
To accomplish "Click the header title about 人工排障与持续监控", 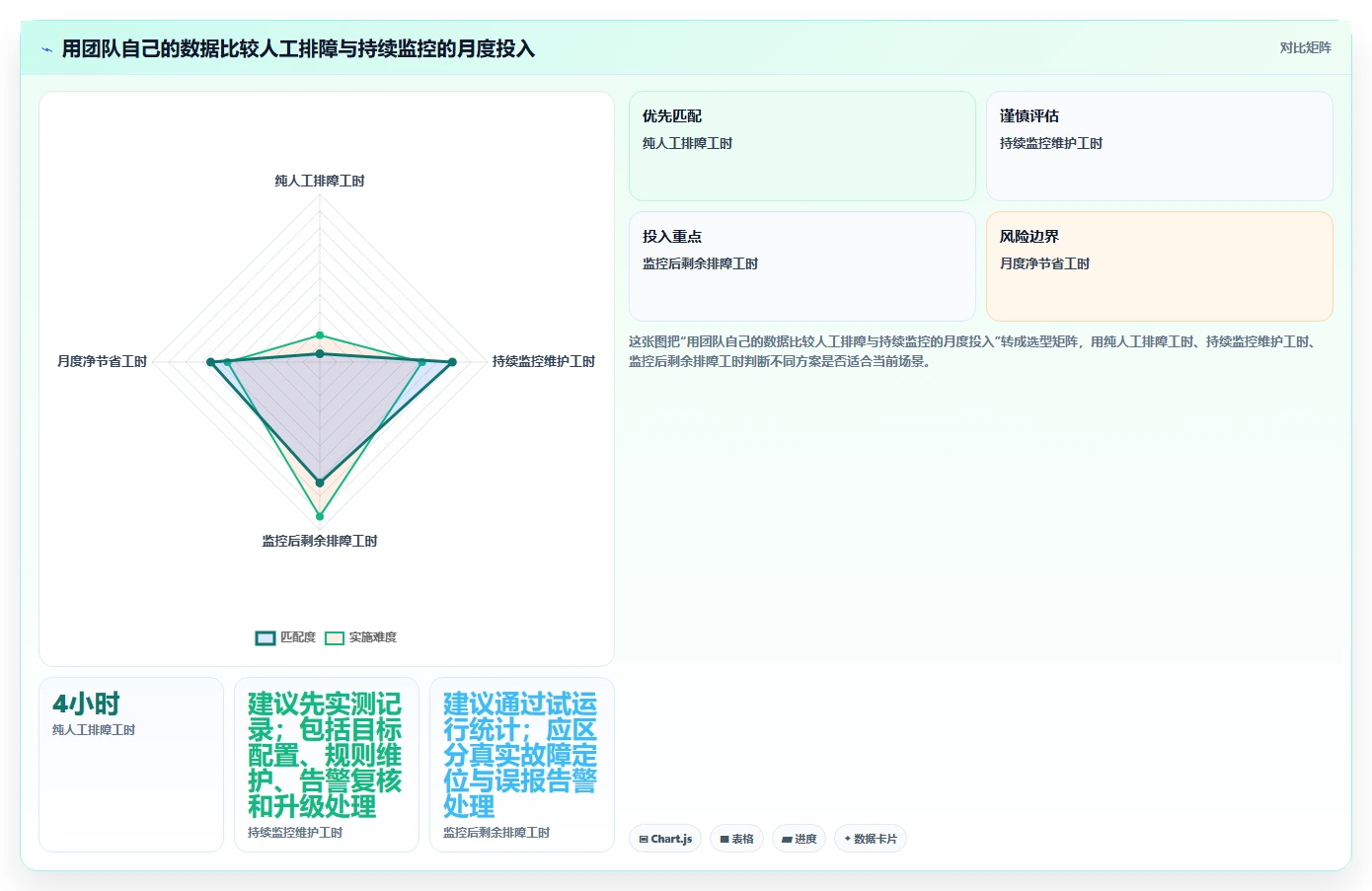I will click(x=298, y=48).
